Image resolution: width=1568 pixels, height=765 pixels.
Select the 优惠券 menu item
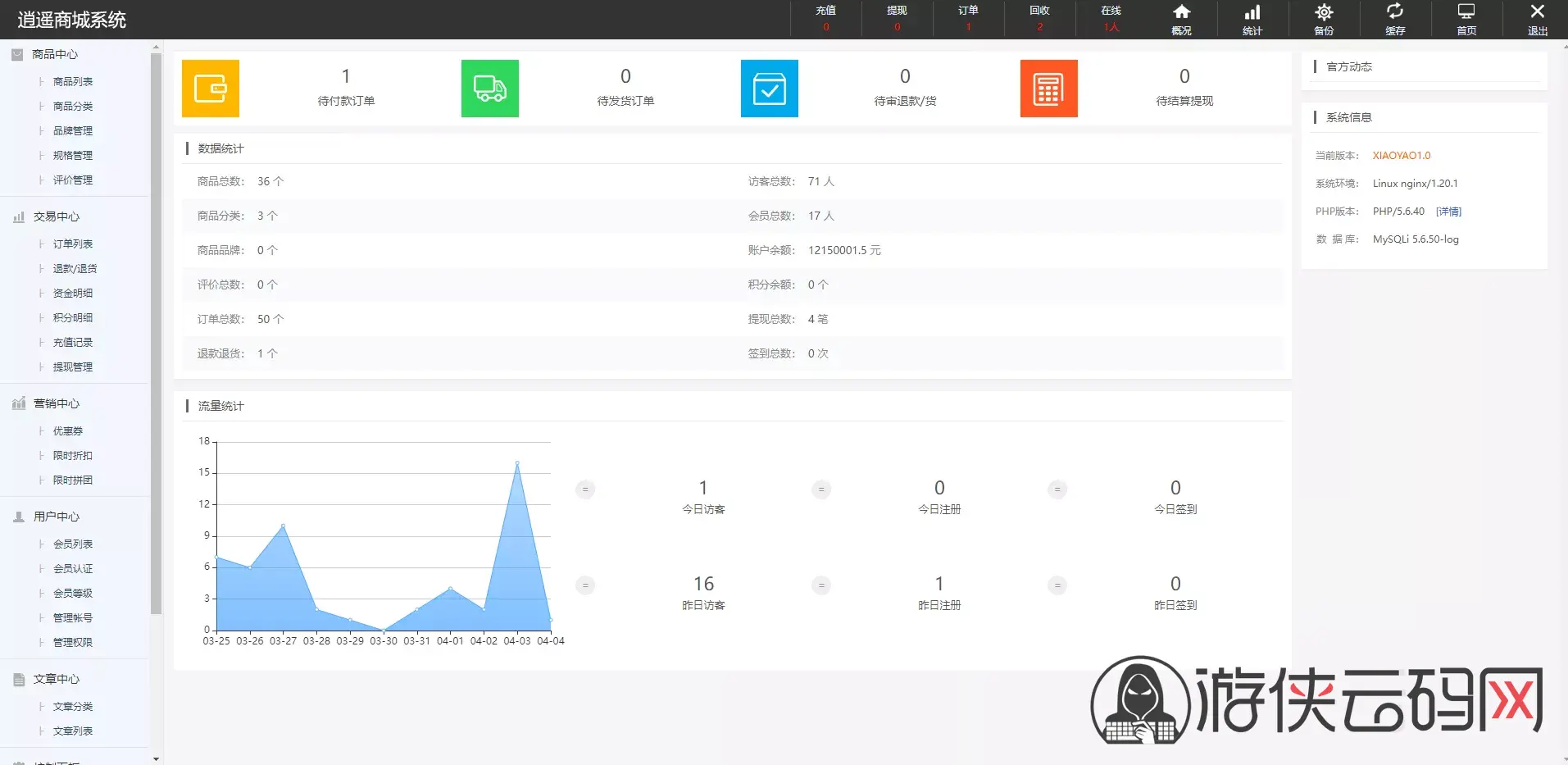click(68, 431)
